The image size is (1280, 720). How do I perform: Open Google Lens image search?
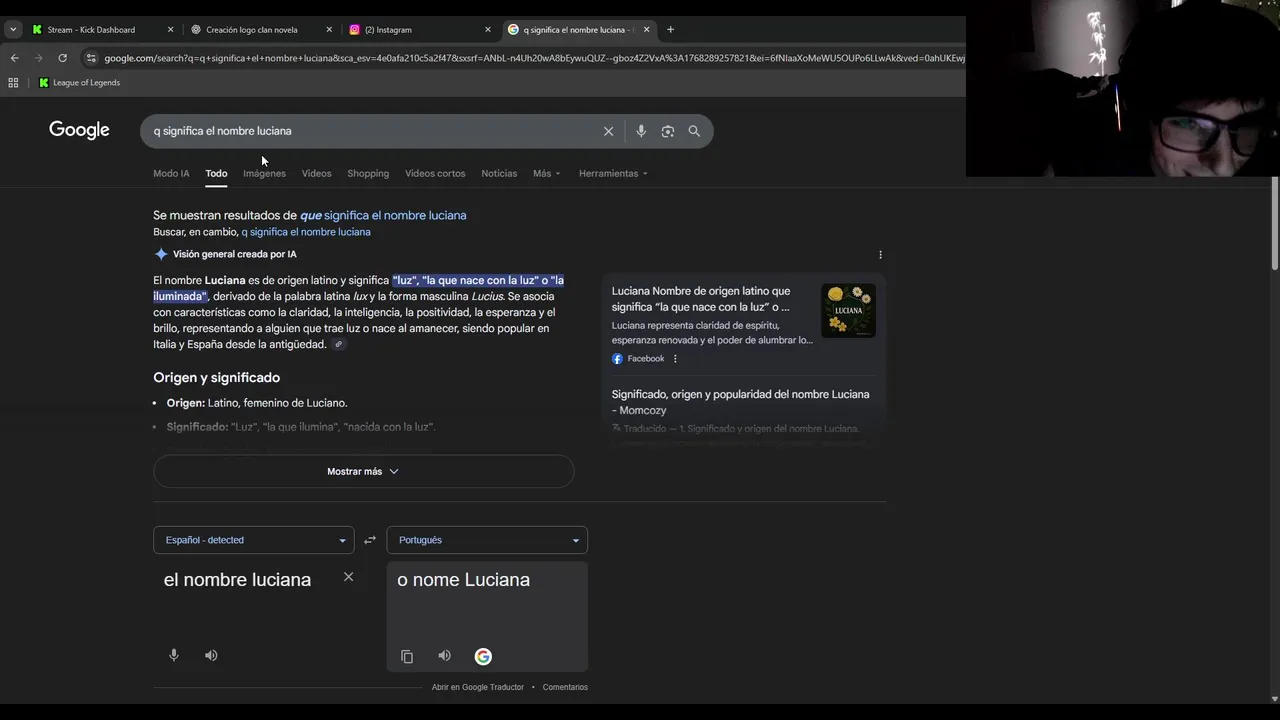(x=668, y=131)
